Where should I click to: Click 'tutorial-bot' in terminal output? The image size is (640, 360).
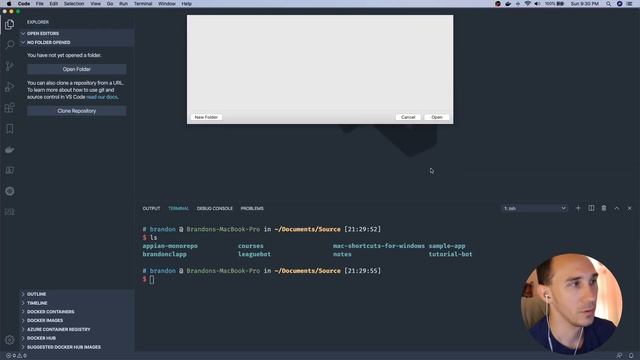pyautogui.click(x=450, y=254)
